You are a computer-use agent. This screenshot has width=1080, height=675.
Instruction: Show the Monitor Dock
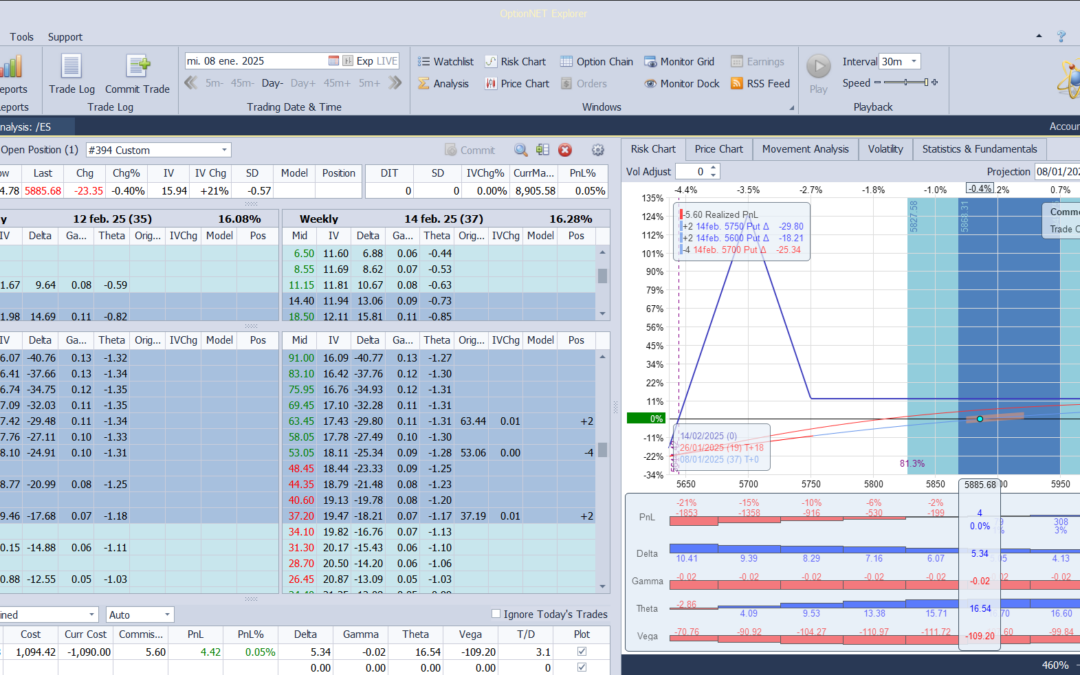[x=681, y=84]
